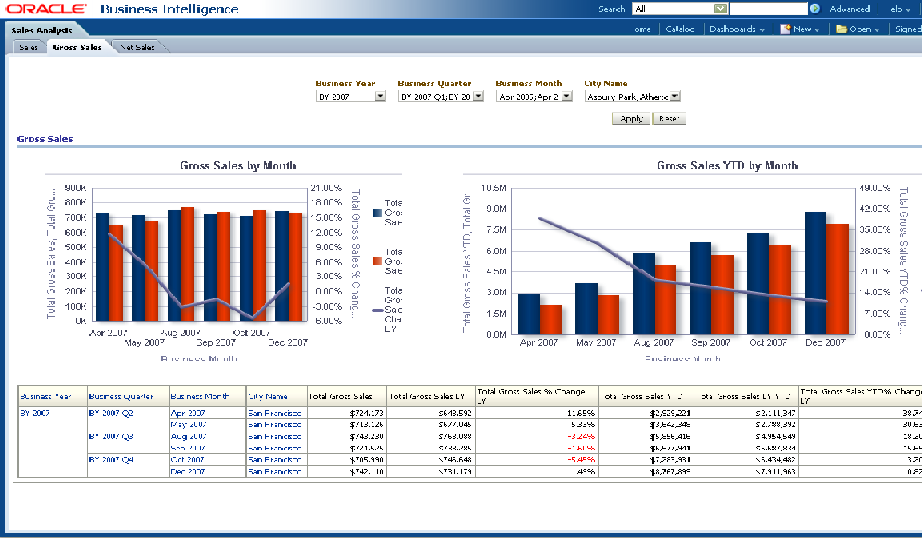
Task: Click the Business Year column header
Action: click(x=46, y=396)
